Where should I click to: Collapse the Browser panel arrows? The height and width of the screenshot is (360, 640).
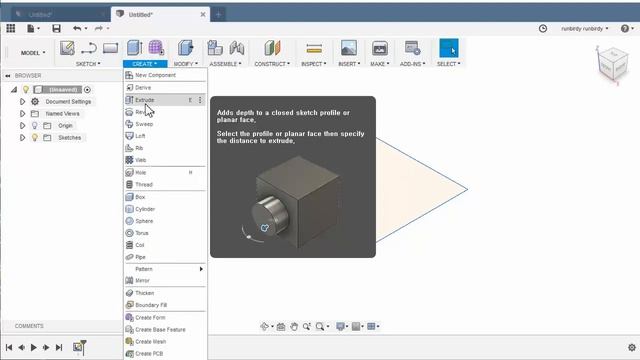click(x=8, y=76)
